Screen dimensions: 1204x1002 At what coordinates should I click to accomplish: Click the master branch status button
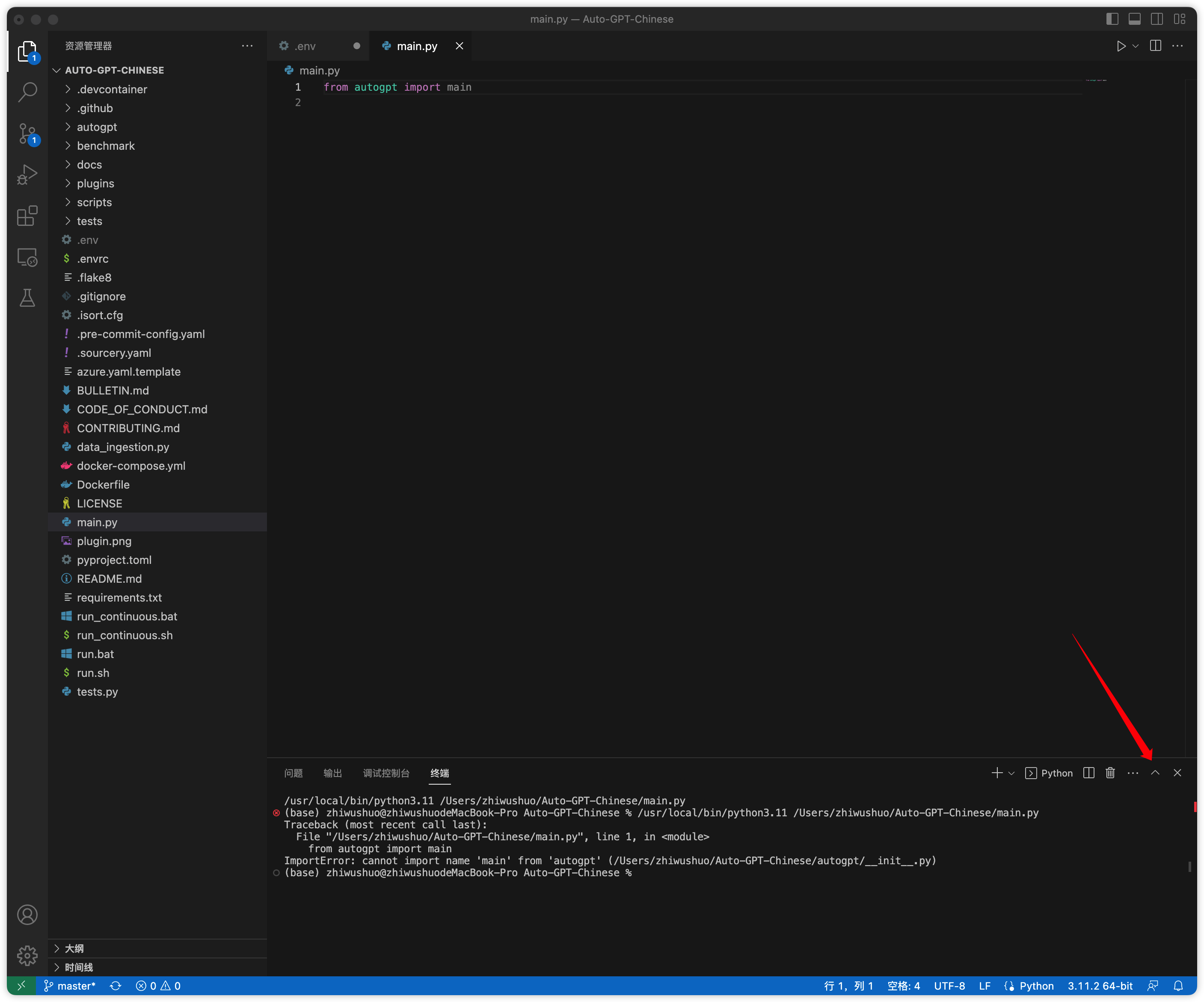coord(70,985)
